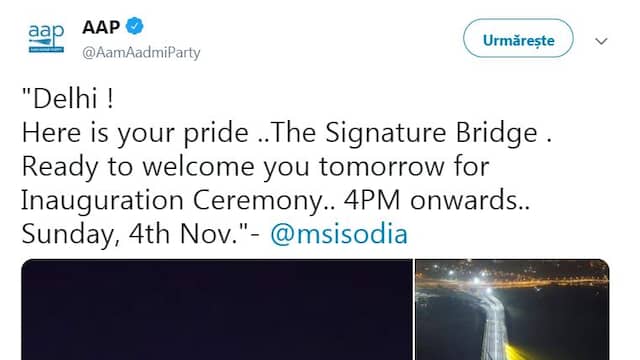The height and width of the screenshot is (360, 640).
Task: Click the "Here is your pride" phrase
Action: [135, 134]
